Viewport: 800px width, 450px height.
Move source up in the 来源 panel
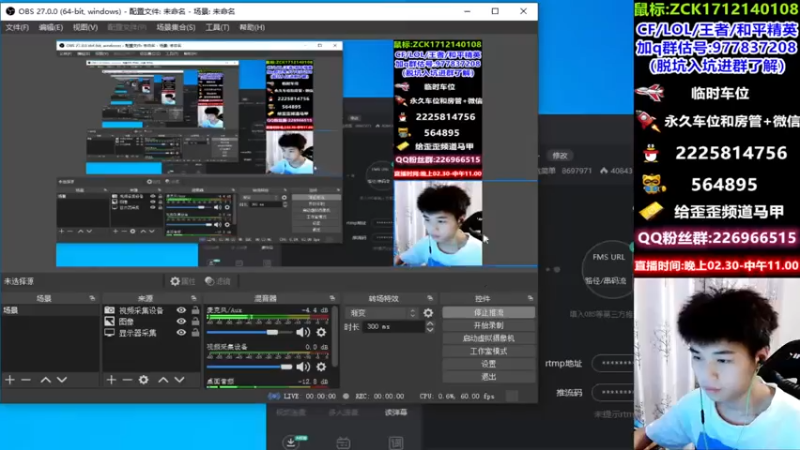[x=163, y=380]
